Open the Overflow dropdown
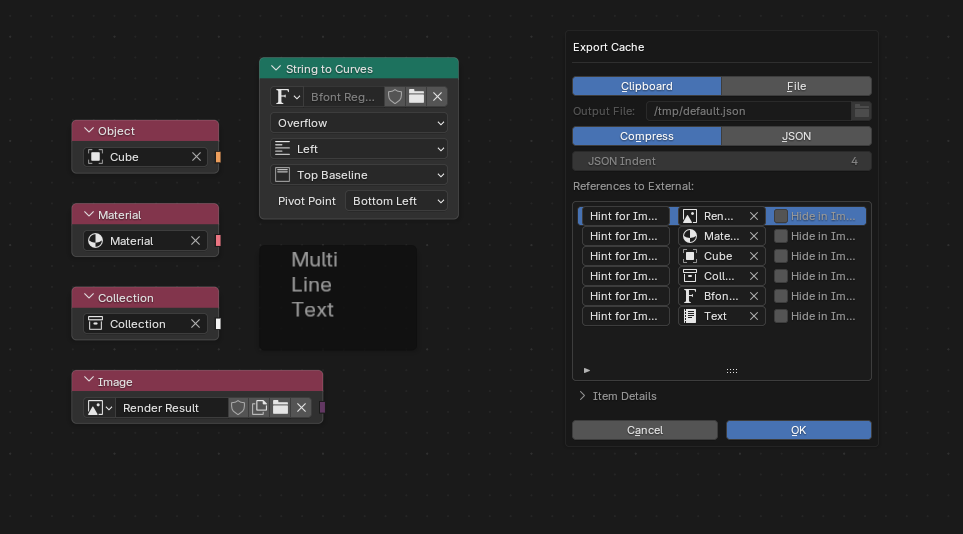The height and width of the screenshot is (534, 963). tap(359, 123)
